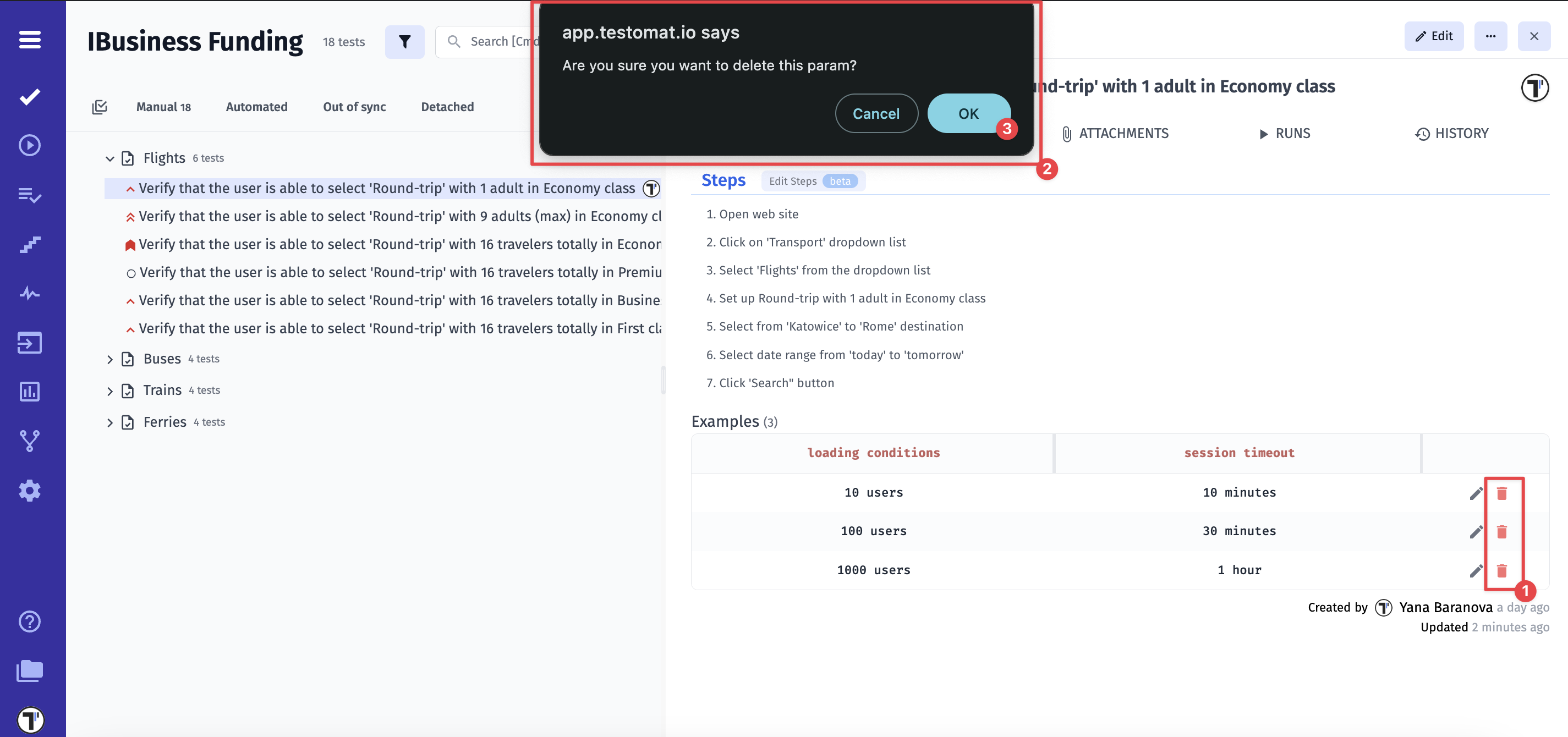Collapse the Flights suite
This screenshot has width=1568, height=737.
pos(109,159)
